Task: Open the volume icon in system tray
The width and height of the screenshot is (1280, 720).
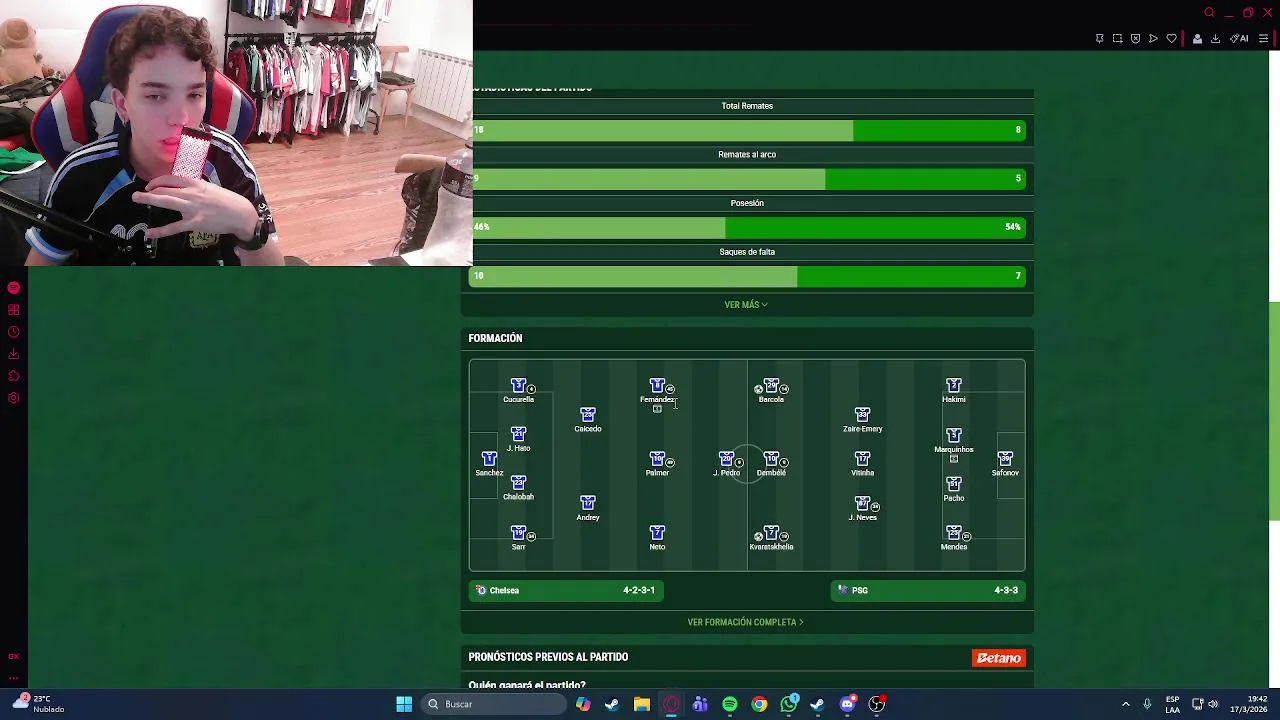Action: tap(1213, 704)
